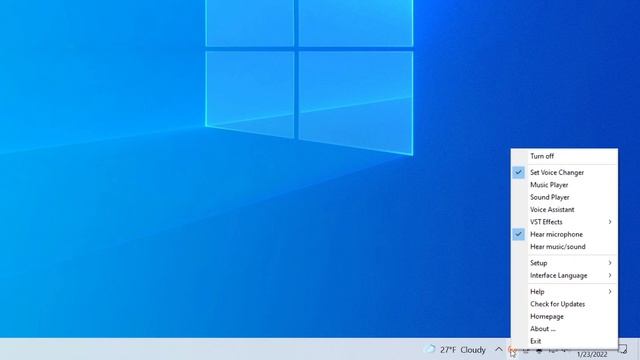Launch Voice Assistant from the menu
640x360 pixels.
[564, 209]
